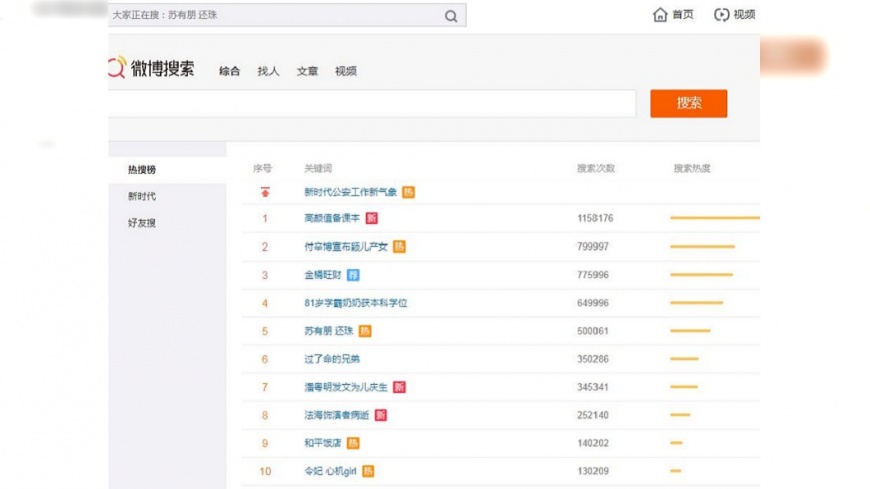The width and height of the screenshot is (870, 489).
Task: Click rank number 6 in list
Action: (x=265, y=359)
